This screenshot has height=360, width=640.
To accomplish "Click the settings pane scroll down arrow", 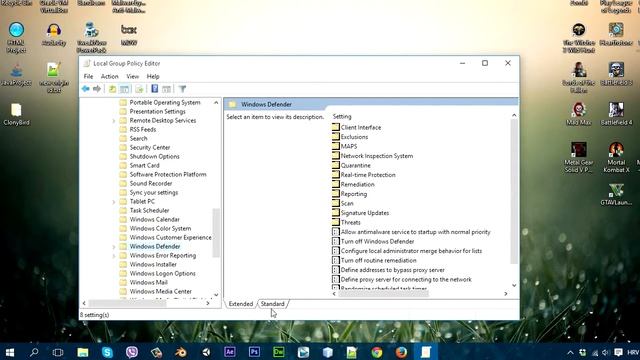I will pyautogui.click(x=514, y=285).
